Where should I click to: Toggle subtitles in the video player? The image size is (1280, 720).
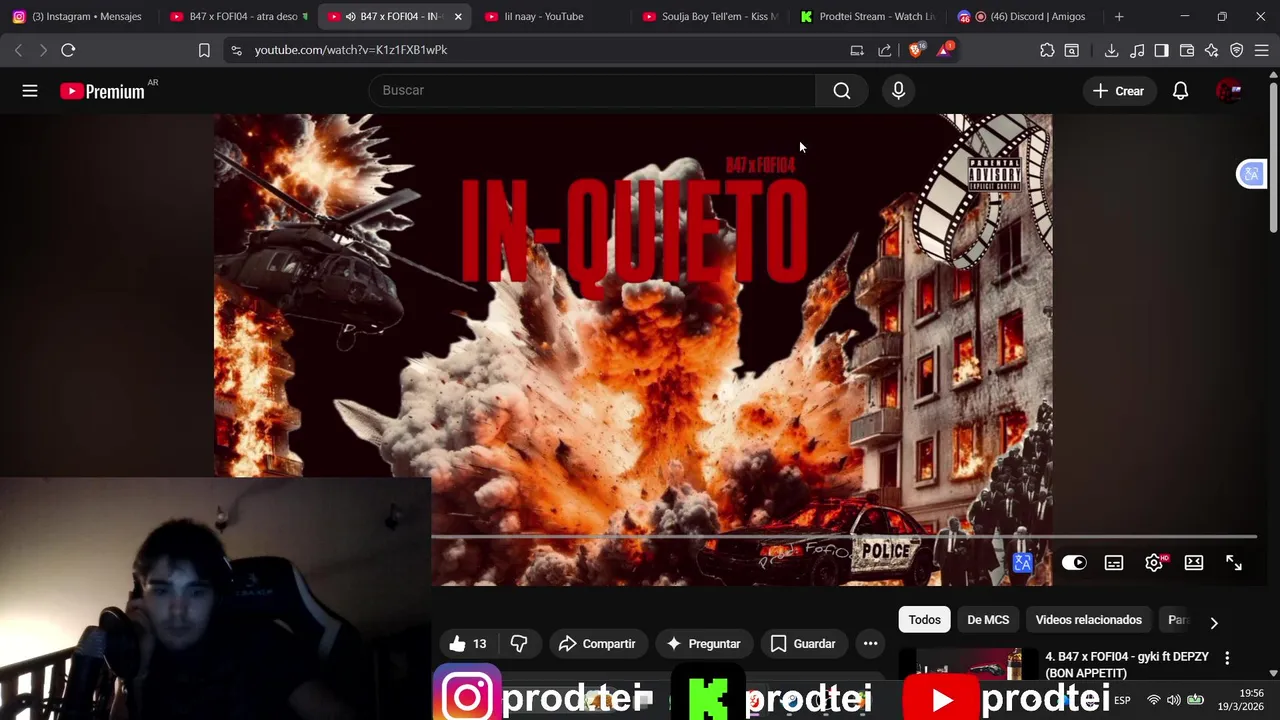[x=1114, y=563]
